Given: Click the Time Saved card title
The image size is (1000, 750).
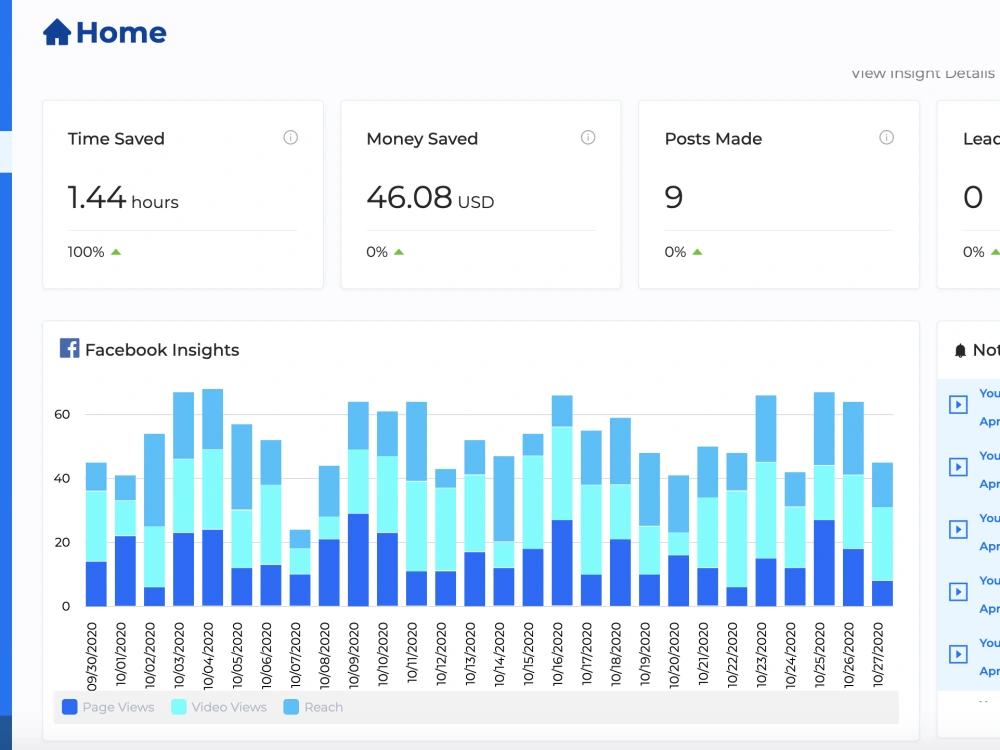Looking at the screenshot, I should click(116, 138).
